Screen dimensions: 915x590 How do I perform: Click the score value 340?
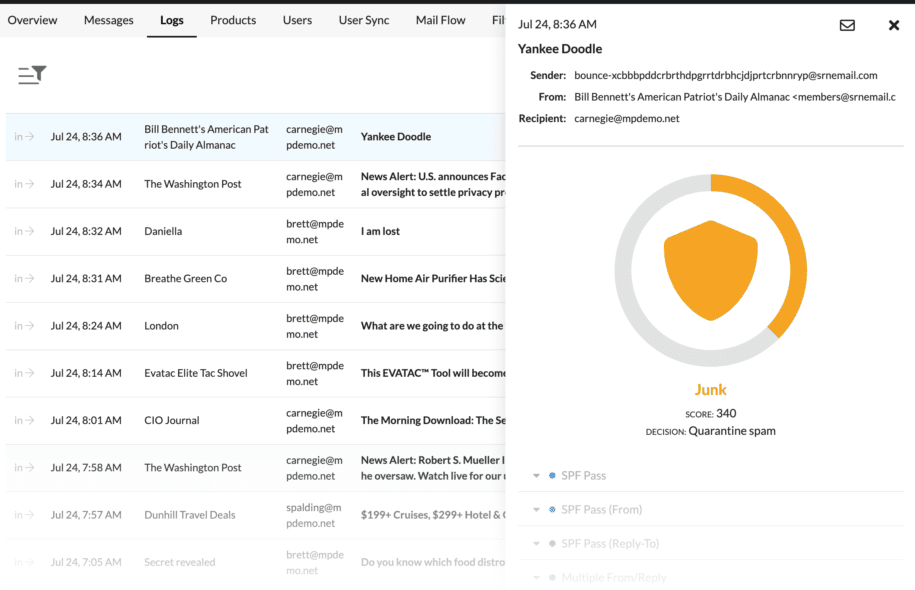[726, 413]
